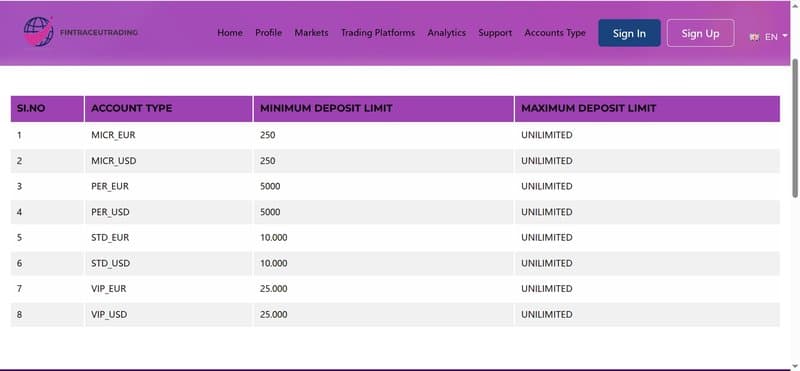The height and width of the screenshot is (371, 800).
Task: Click UNILIMITED in the STD_EUR row
Action: 546,237
